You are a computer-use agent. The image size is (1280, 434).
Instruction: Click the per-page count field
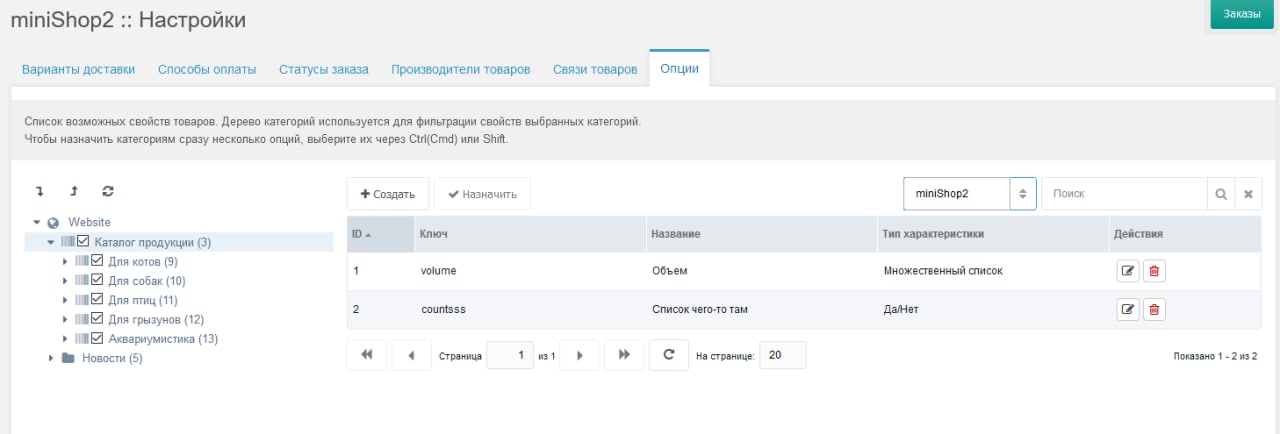point(783,355)
